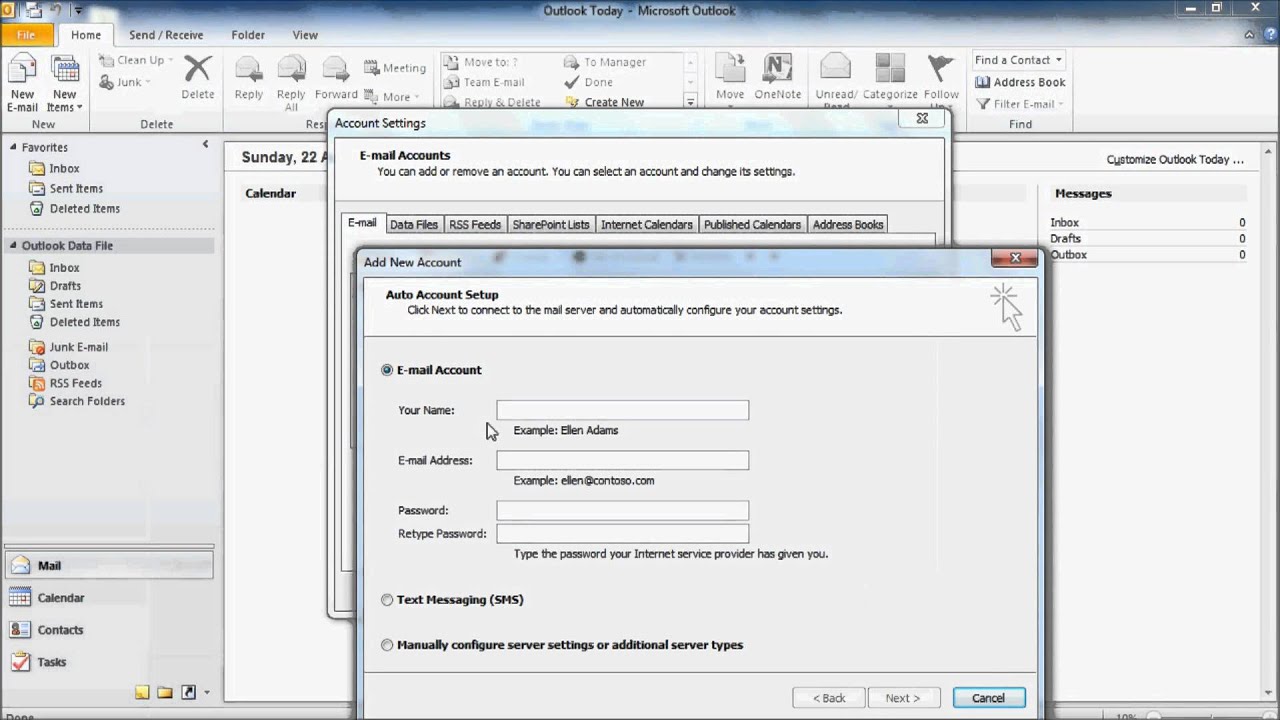1280x720 pixels.
Task: Click the large Delete X icon
Action: [x=197, y=77]
